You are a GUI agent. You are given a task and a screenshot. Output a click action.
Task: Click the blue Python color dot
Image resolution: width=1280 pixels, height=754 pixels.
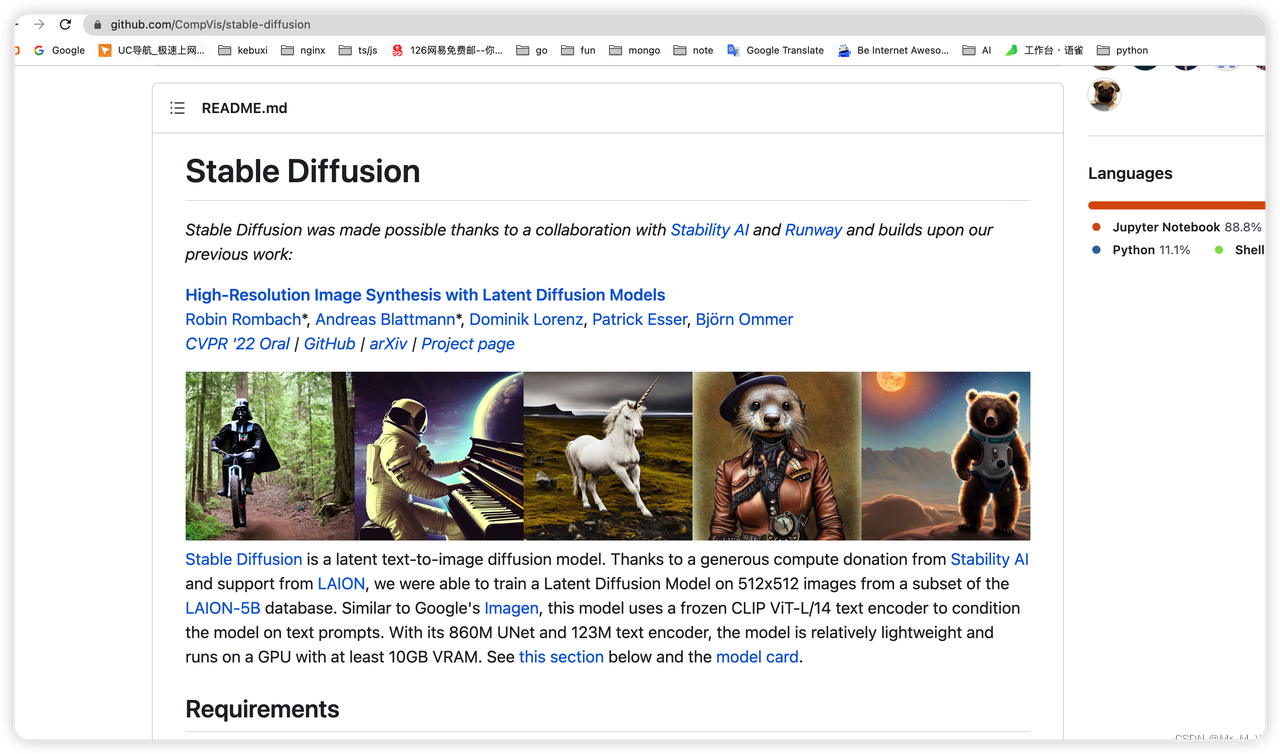[x=1096, y=250]
